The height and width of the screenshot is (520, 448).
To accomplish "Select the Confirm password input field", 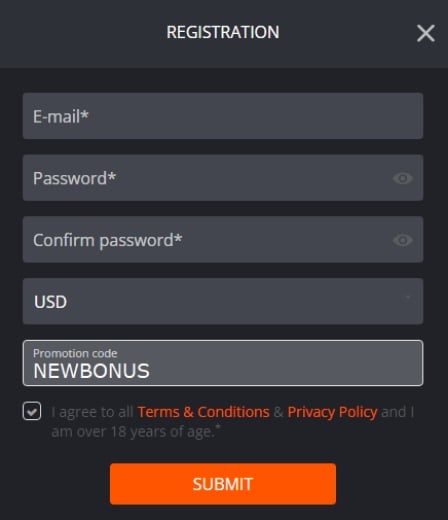I will (223, 239).
